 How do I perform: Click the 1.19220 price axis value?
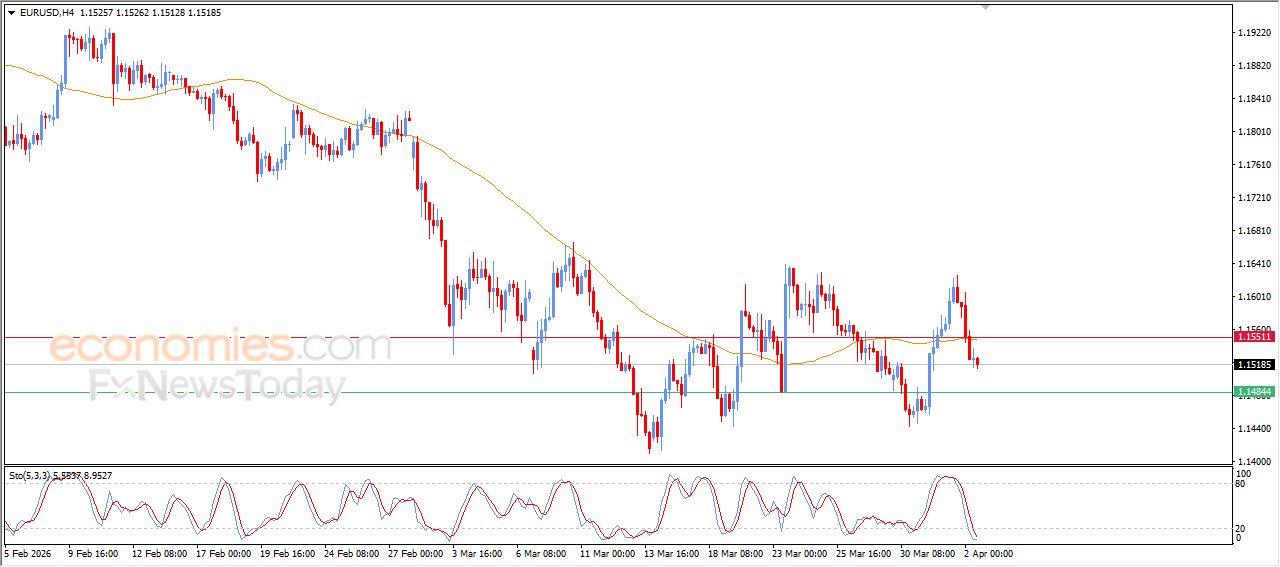tap(1254, 33)
